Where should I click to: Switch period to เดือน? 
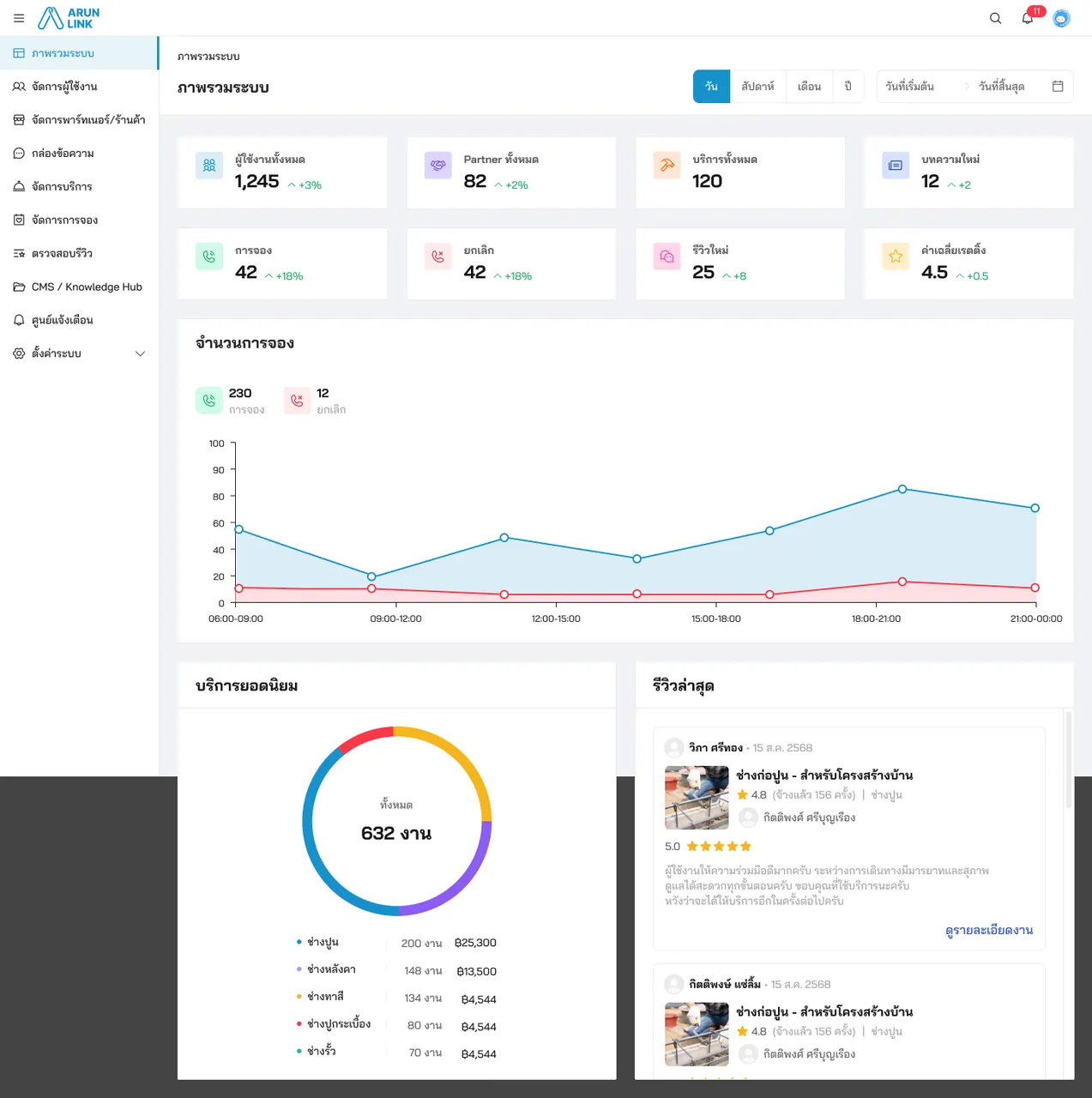(x=809, y=87)
